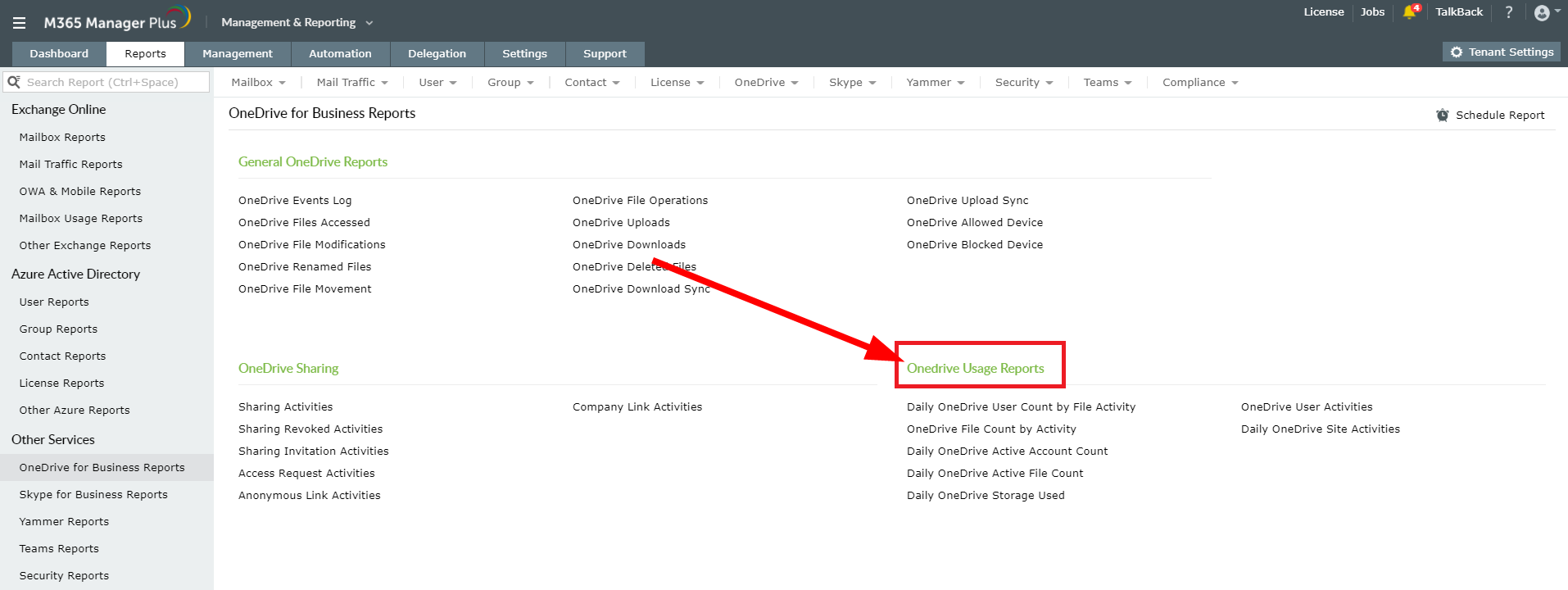Expand the Mailbox report dropdown
1568x590 pixels.
pyautogui.click(x=258, y=83)
